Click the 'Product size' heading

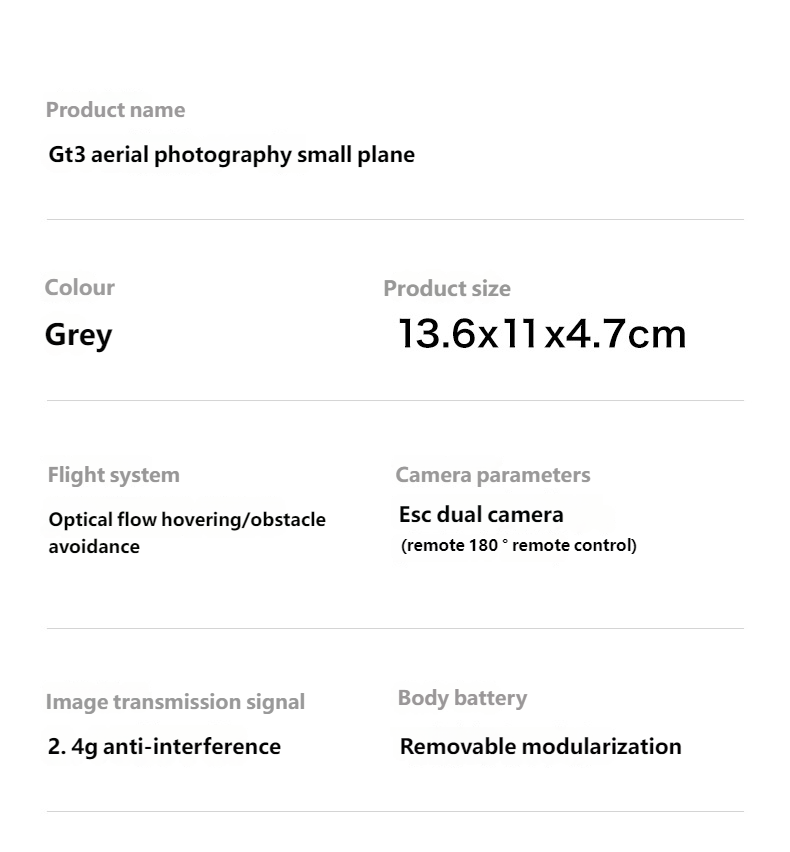[447, 289]
